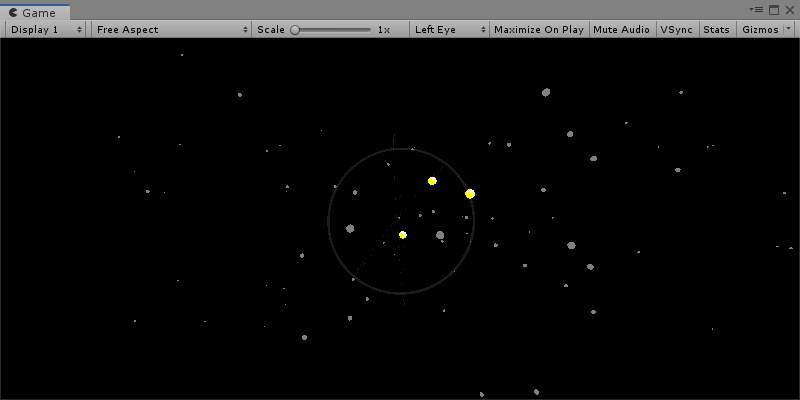Viewport: 800px width, 400px height.
Task: Toggle Mute Audio
Action: click(621, 30)
